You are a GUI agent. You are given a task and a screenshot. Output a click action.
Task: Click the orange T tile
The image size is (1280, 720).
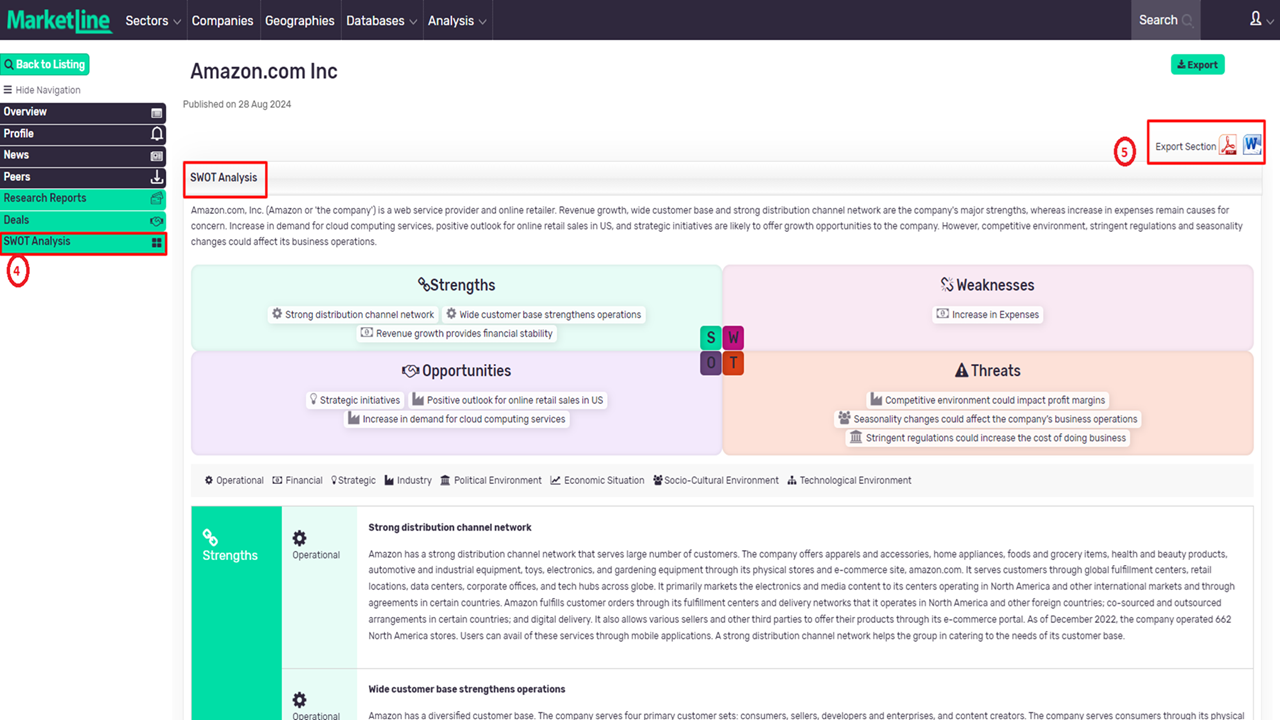[733, 363]
